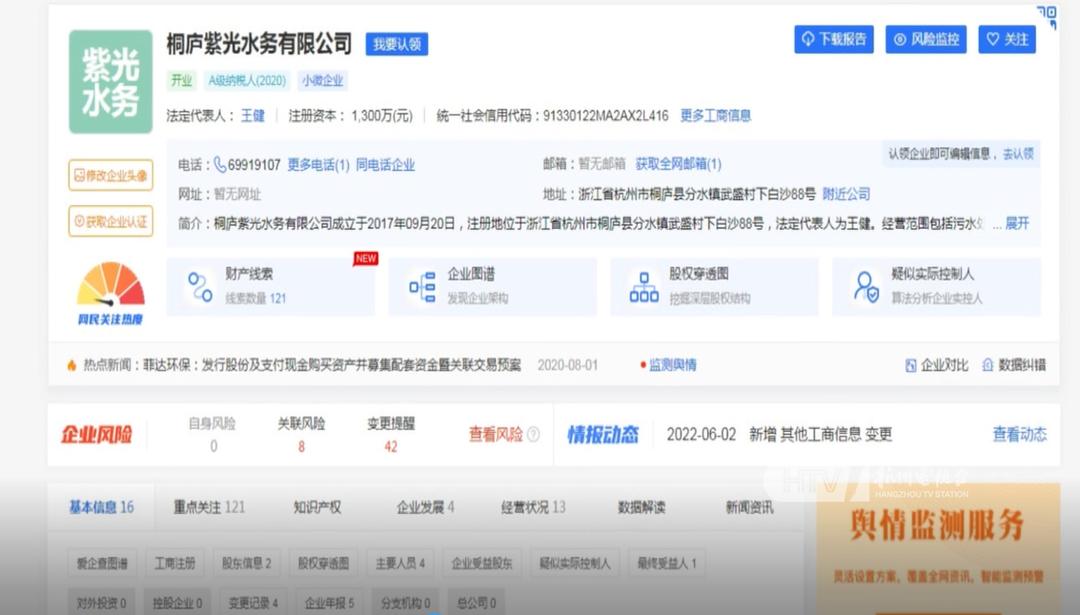Click the flame icon beside 热点新闻
The height and width of the screenshot is (615, 1080).
[72, 365]
